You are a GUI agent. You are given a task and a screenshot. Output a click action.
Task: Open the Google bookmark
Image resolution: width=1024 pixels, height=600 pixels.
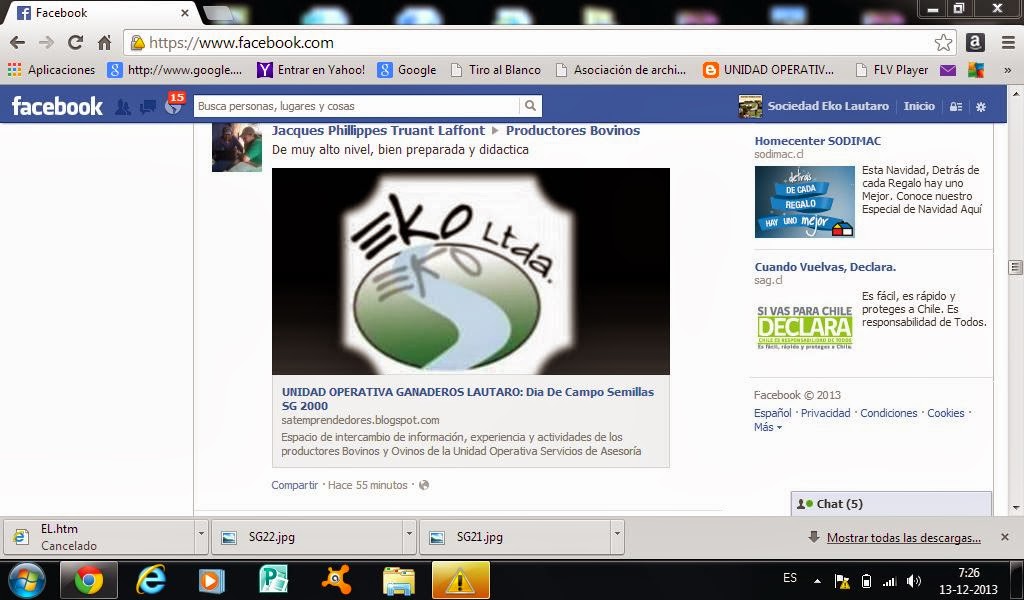coord(408,70)
